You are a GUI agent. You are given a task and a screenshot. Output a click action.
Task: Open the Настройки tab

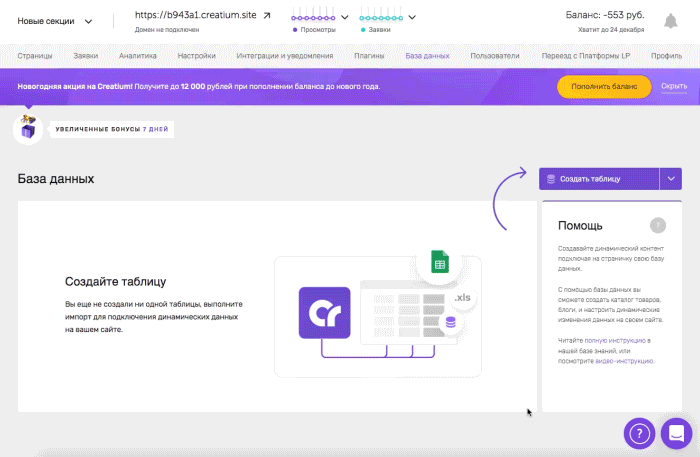(x=196, y=56)
